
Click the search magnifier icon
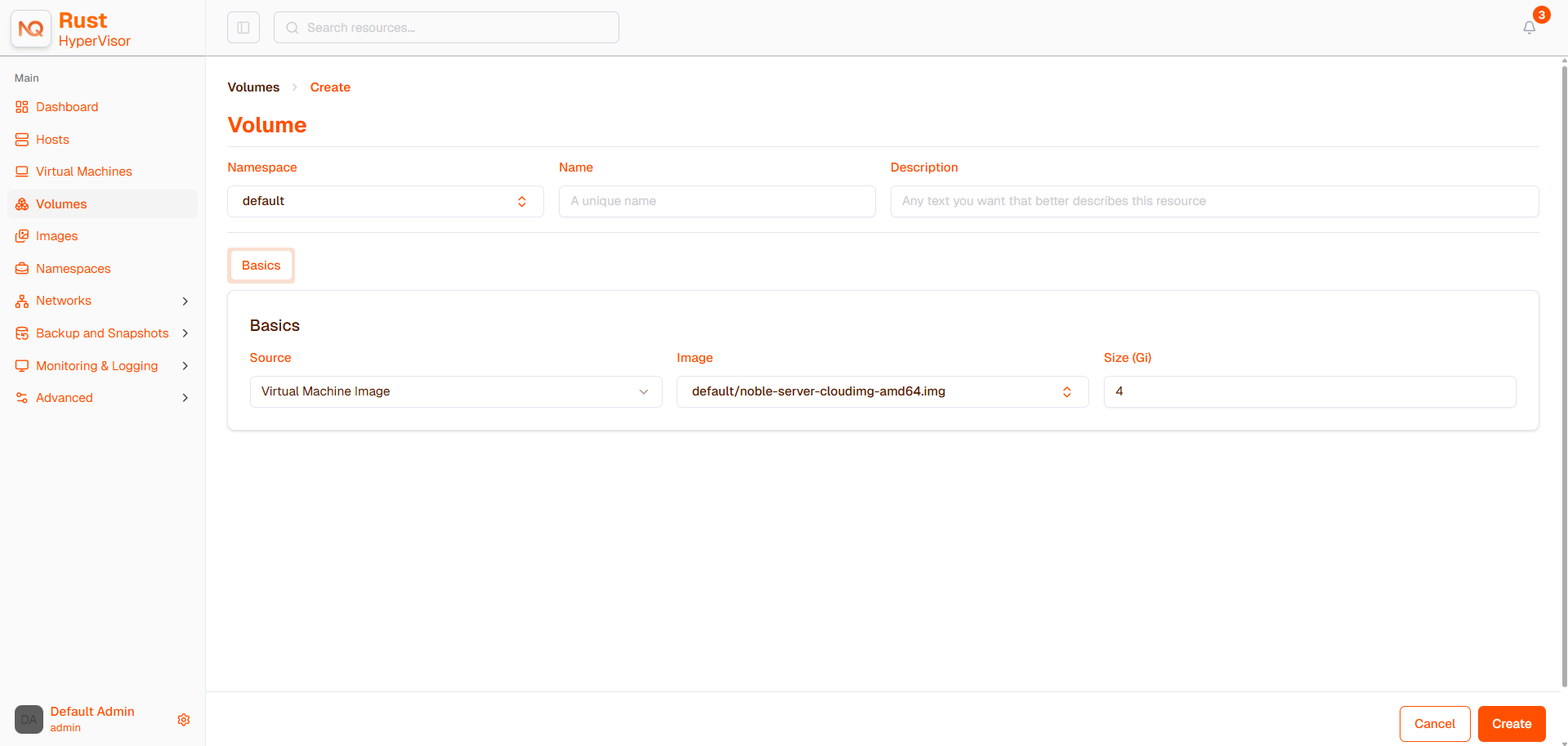pos(293,28)
